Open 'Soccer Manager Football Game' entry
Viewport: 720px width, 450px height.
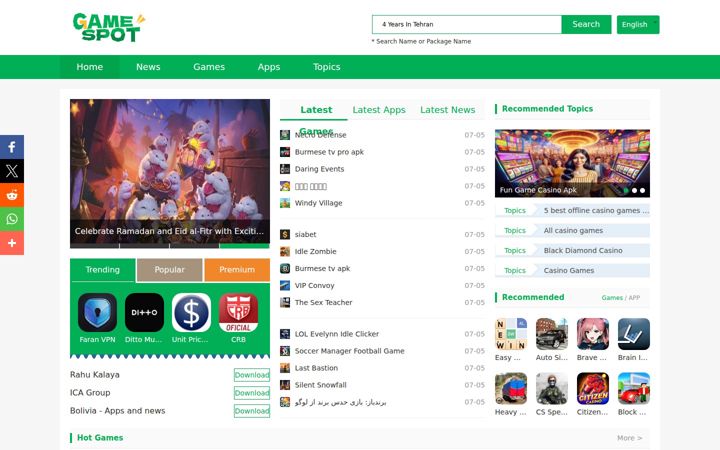[x=349, y=351]
